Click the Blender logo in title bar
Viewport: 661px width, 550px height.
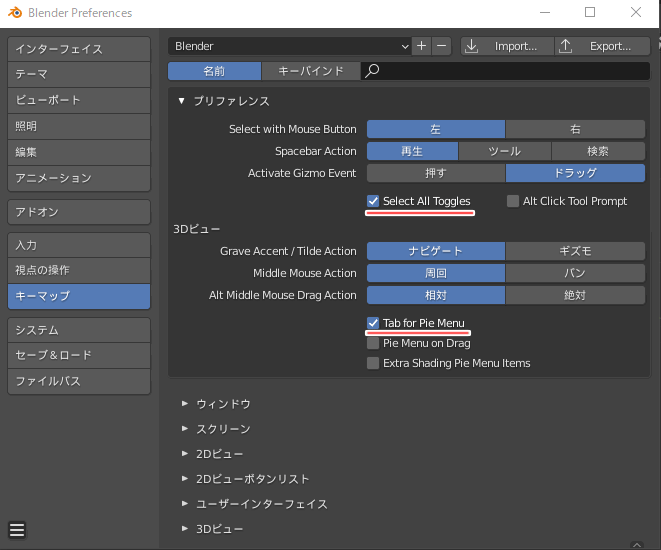point(14,13)
